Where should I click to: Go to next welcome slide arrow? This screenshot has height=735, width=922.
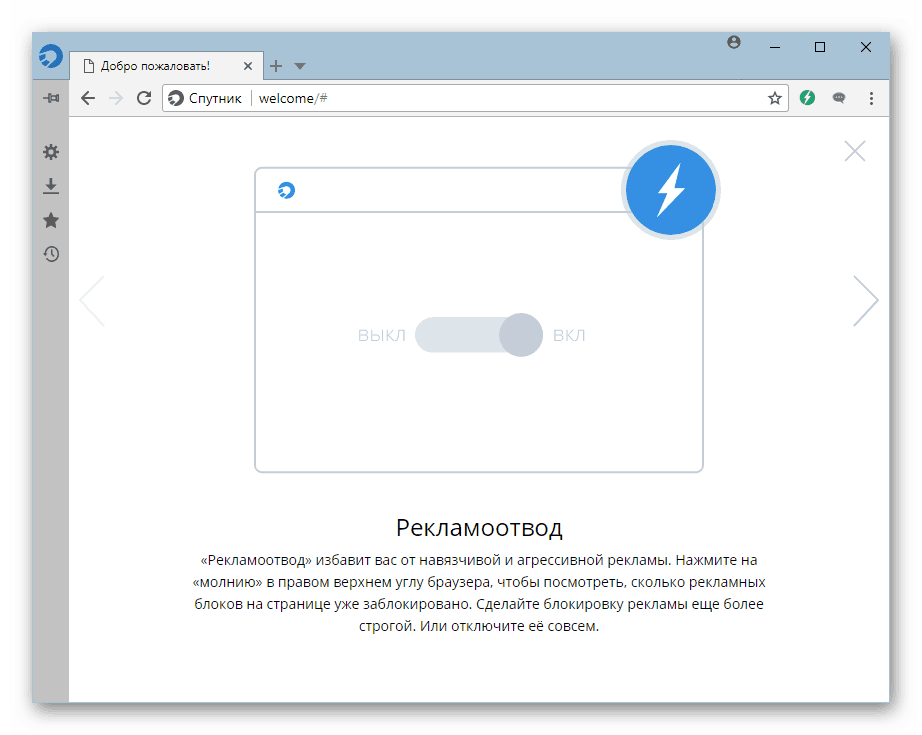coord(866,300)
